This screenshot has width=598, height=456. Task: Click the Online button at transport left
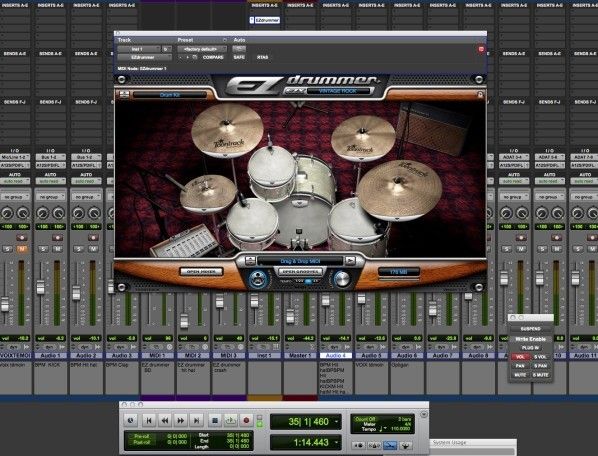pyautogui.click(x=131, y=421)
